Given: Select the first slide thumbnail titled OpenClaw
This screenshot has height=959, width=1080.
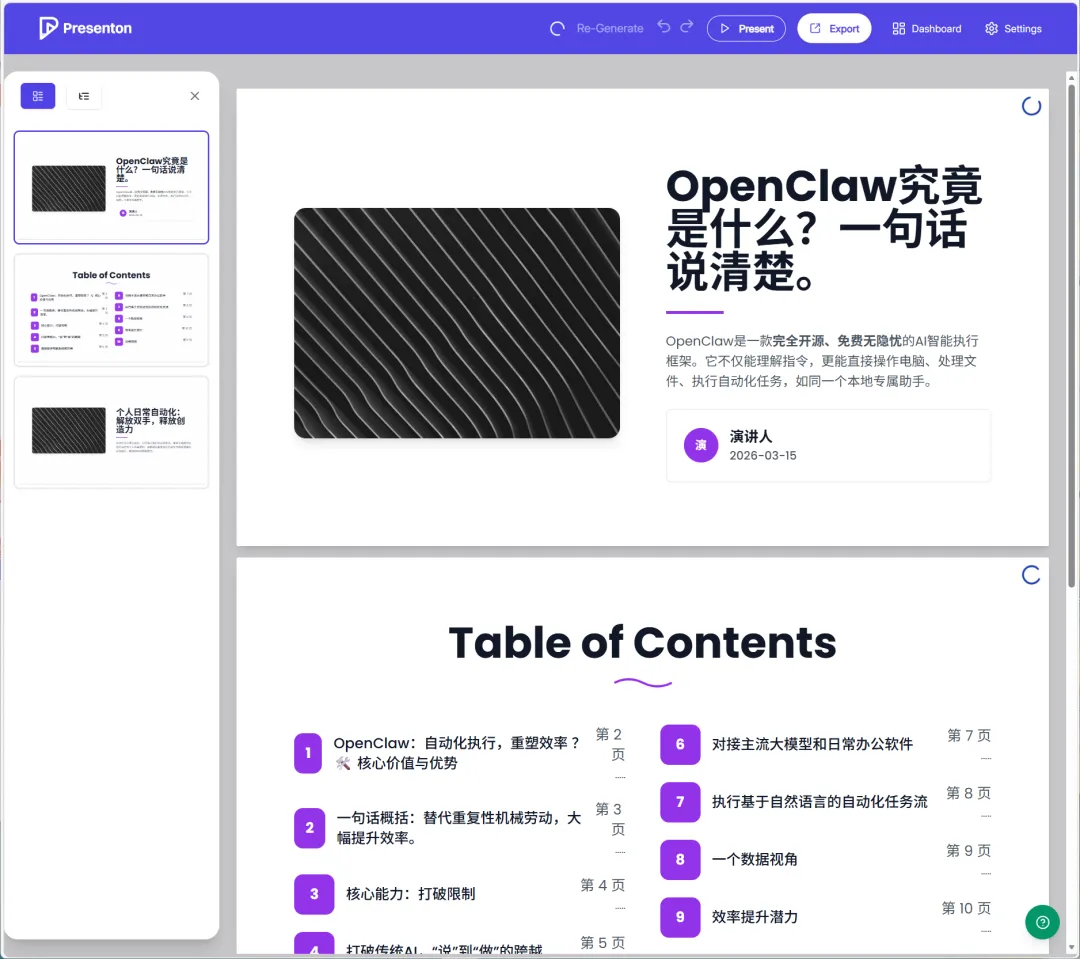Looking at the screenshot, I should [112, 187].
